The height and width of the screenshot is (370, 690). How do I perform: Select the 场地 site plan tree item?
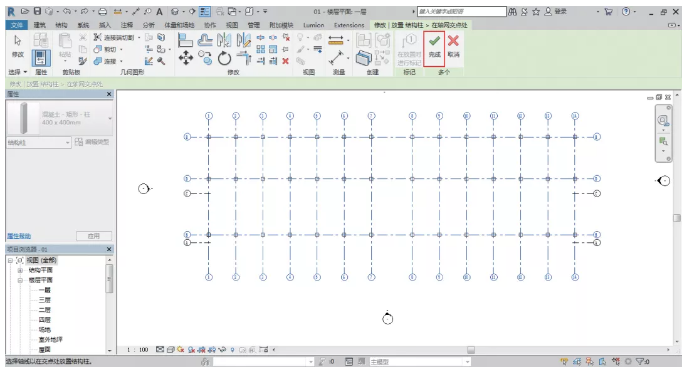point(44,330)
